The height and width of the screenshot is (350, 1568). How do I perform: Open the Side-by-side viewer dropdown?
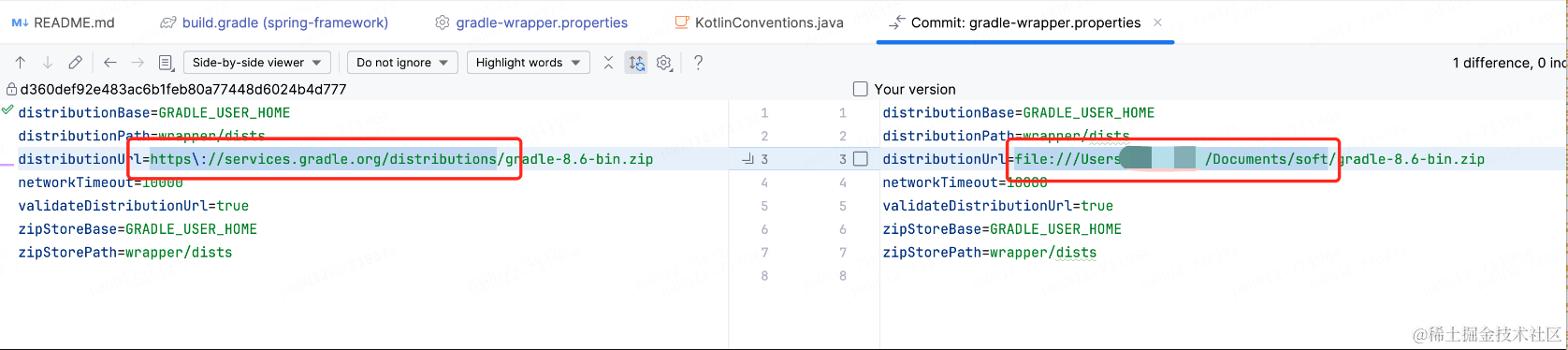257,63
